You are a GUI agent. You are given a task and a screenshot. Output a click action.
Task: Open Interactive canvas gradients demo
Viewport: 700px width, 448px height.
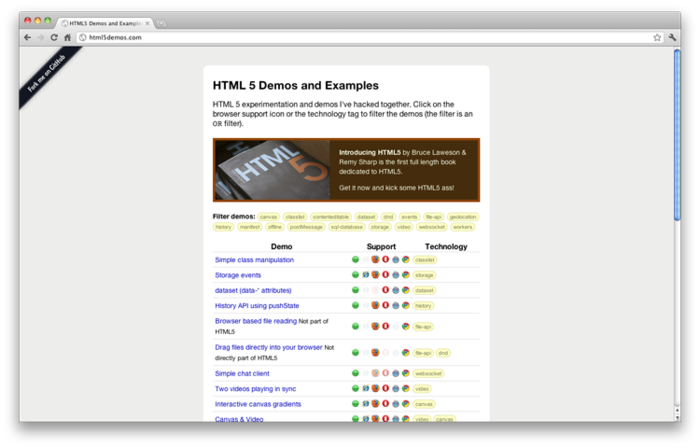258,404
